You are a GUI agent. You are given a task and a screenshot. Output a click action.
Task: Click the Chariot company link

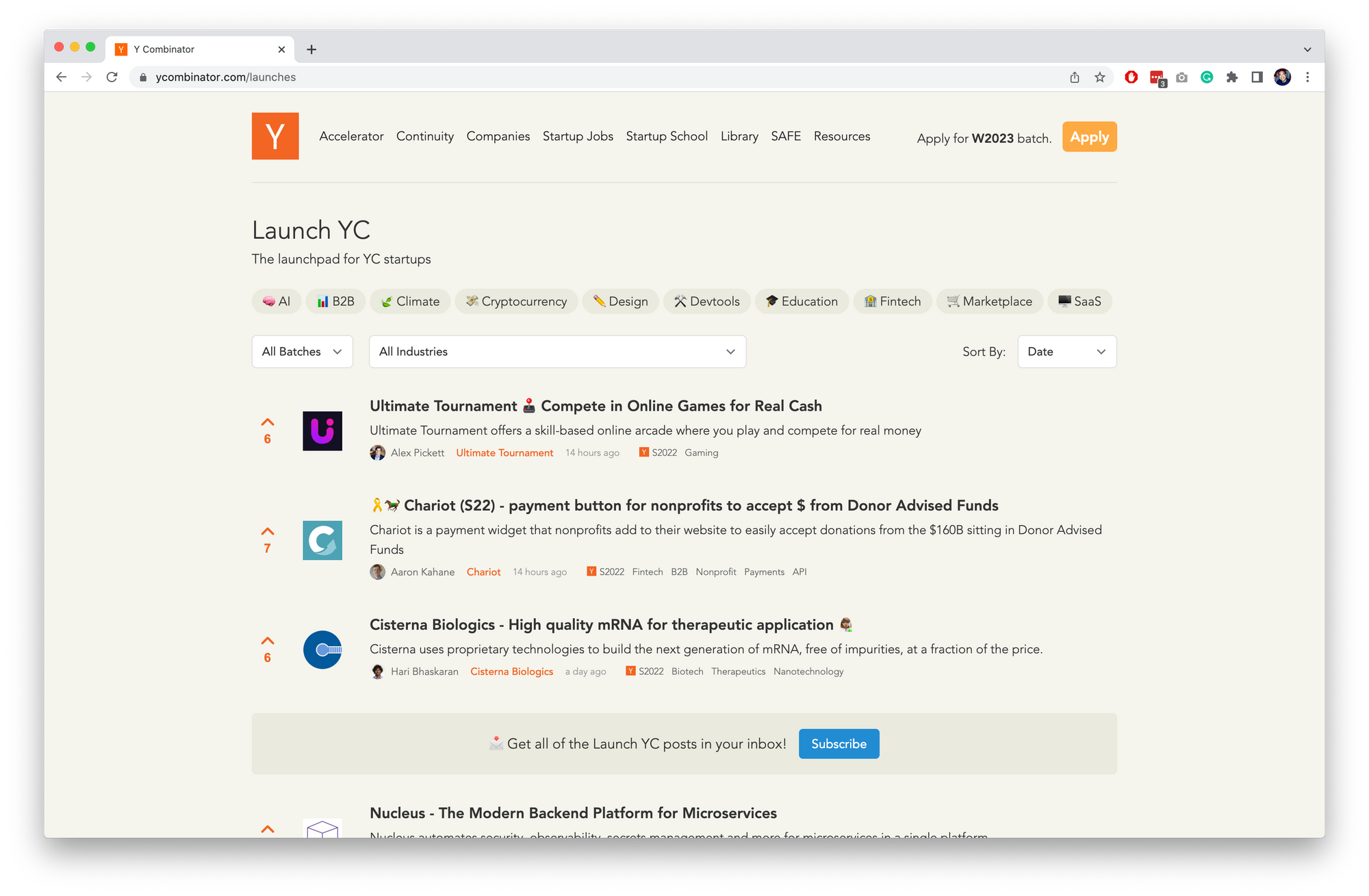click(x=484, y=572)
